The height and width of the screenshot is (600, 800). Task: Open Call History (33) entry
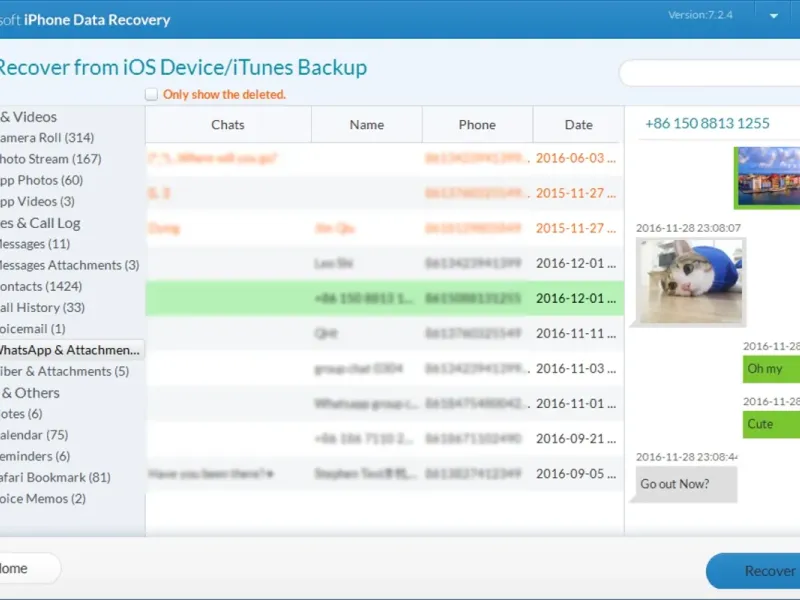[42, 308]
